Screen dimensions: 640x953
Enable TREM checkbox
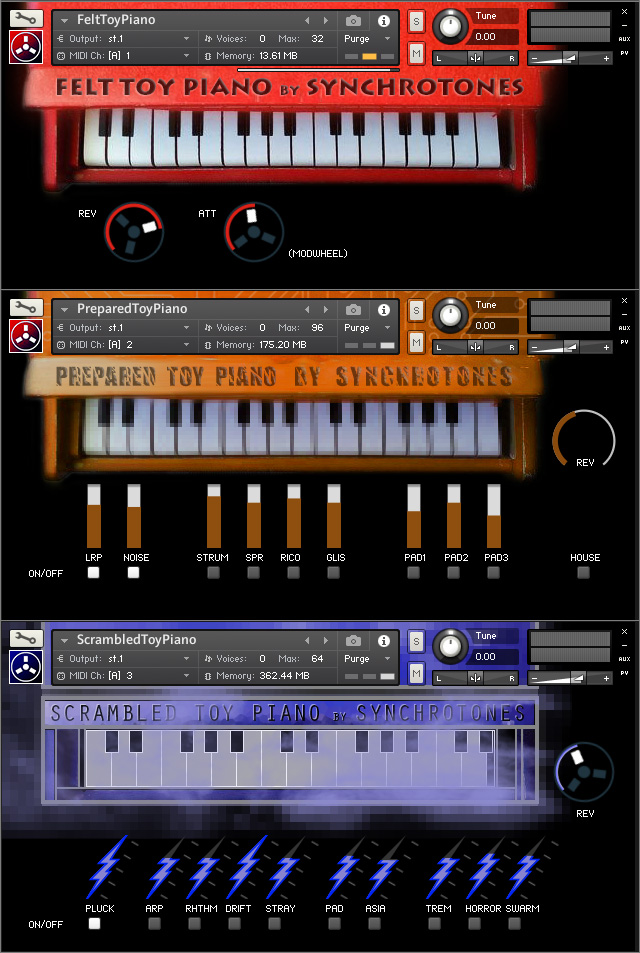click(x=435, y=924)
